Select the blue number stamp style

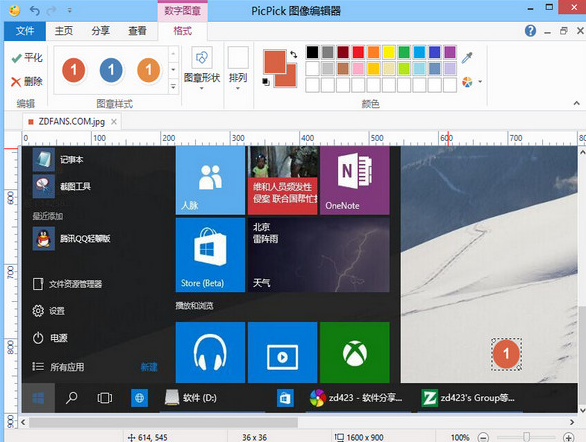(x=111, y=70)
